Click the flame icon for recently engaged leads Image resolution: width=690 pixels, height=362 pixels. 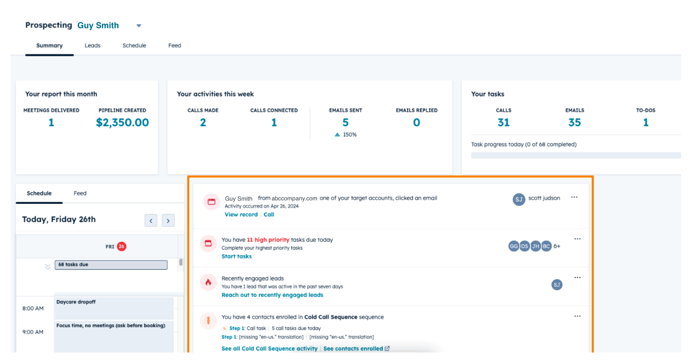click(208, 282)
